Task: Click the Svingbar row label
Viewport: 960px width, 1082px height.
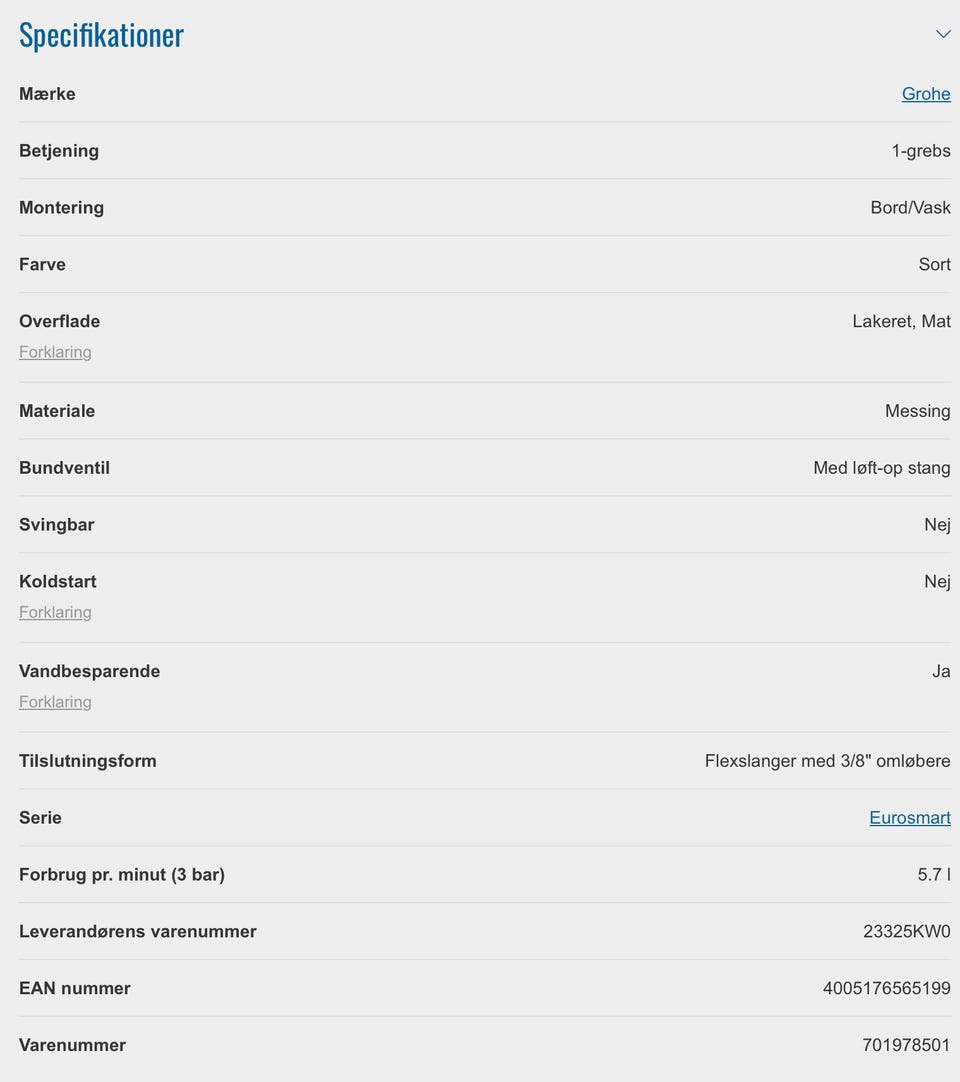Action: [x=57, y=524]
